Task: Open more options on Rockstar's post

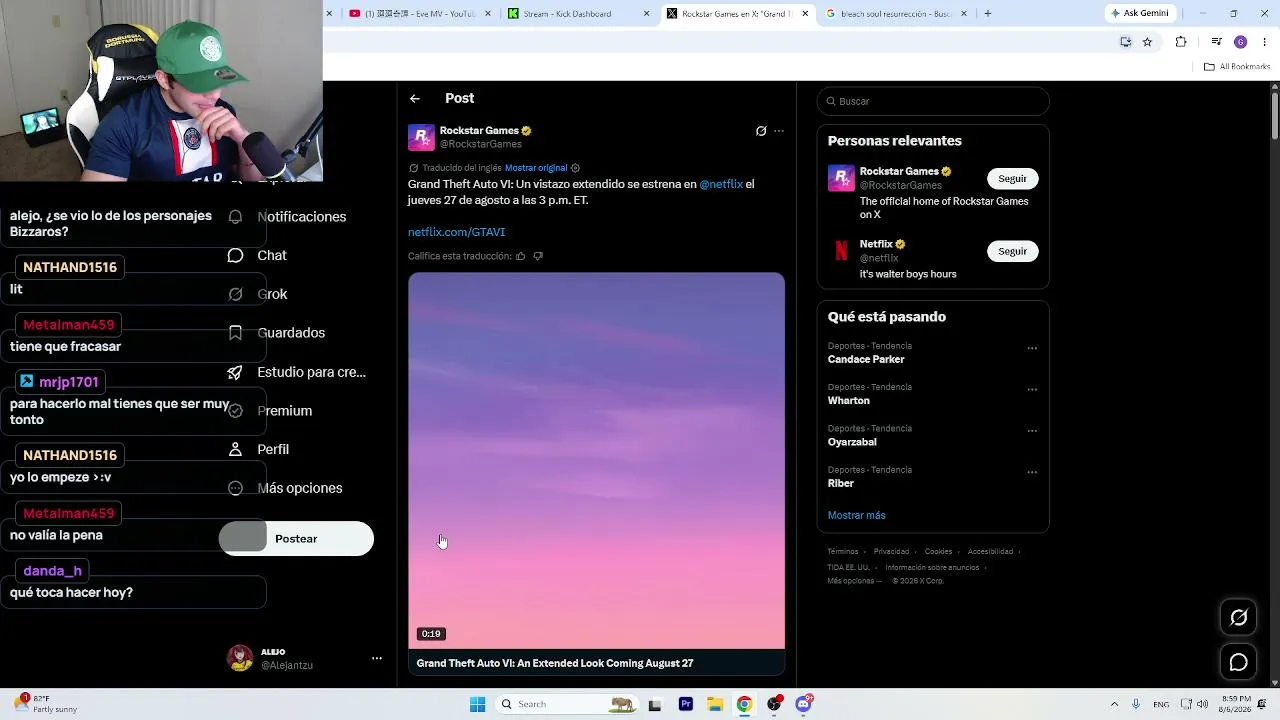Action: pos(779,131)
